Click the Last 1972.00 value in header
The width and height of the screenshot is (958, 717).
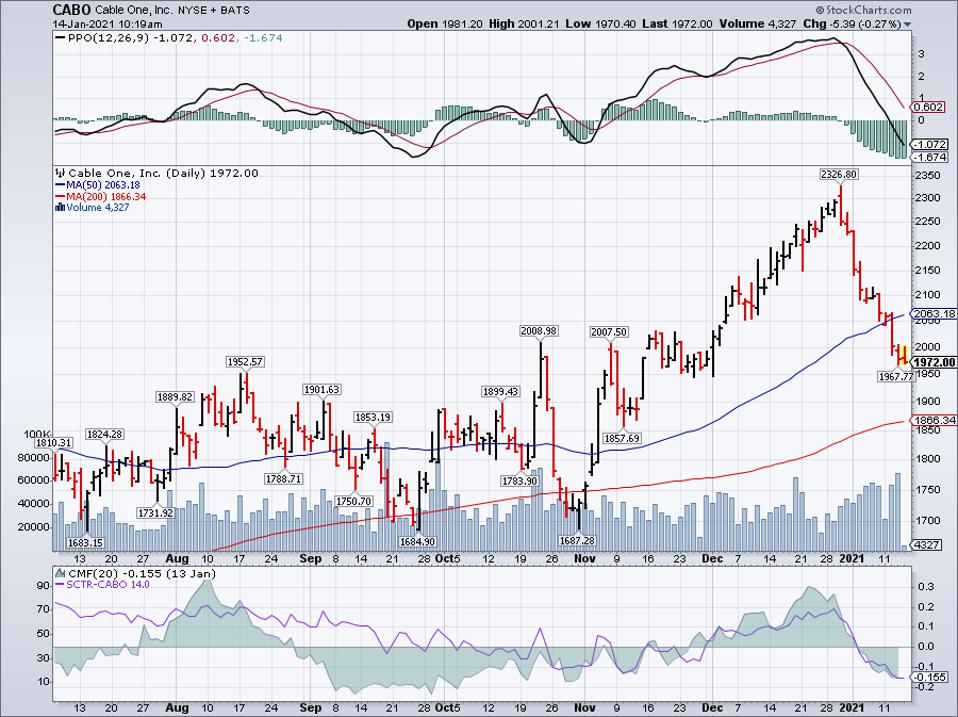click(x=678, y=24)
